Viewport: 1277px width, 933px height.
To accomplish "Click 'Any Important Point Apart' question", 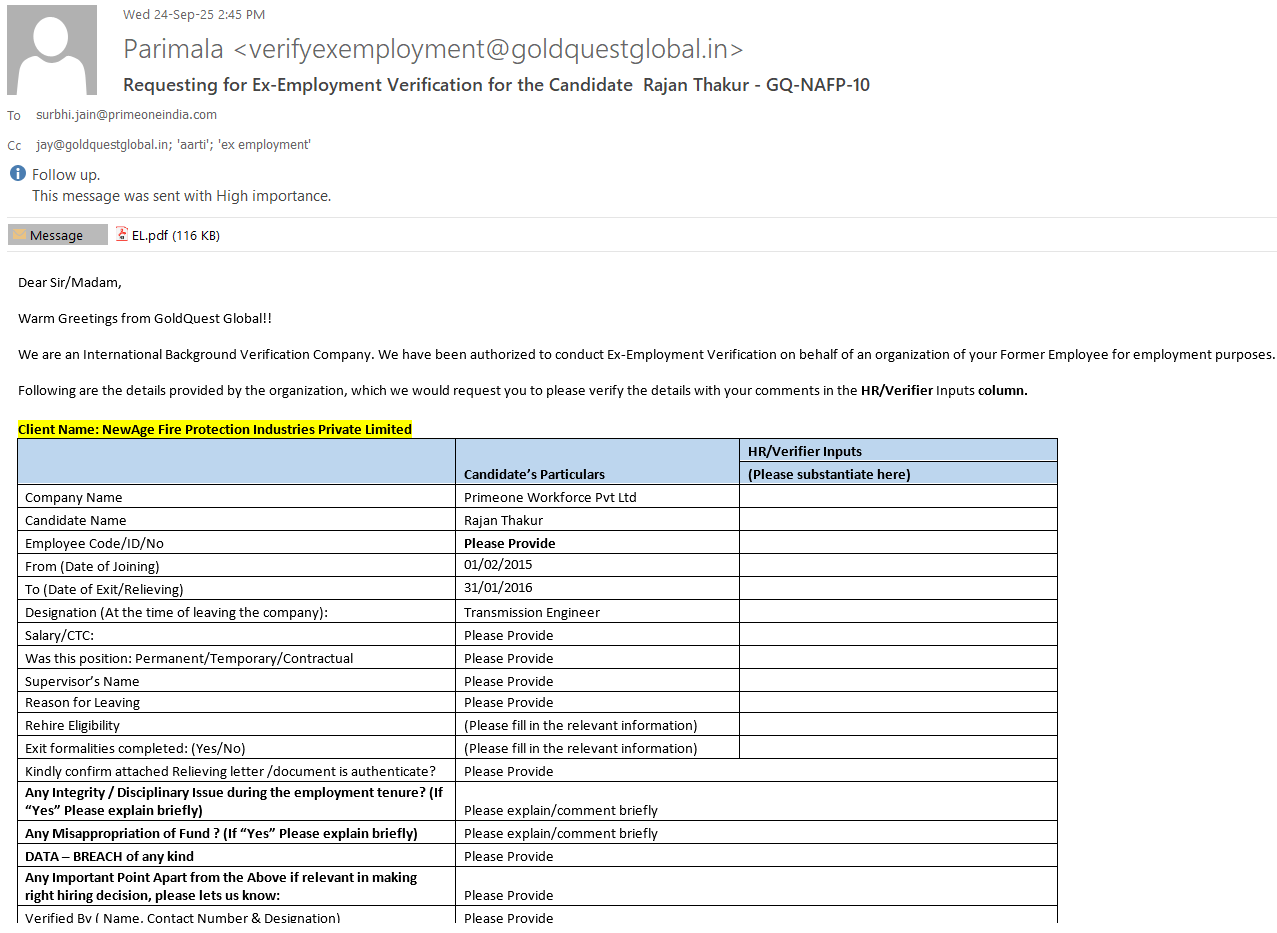I will click(x=221, y=886).
